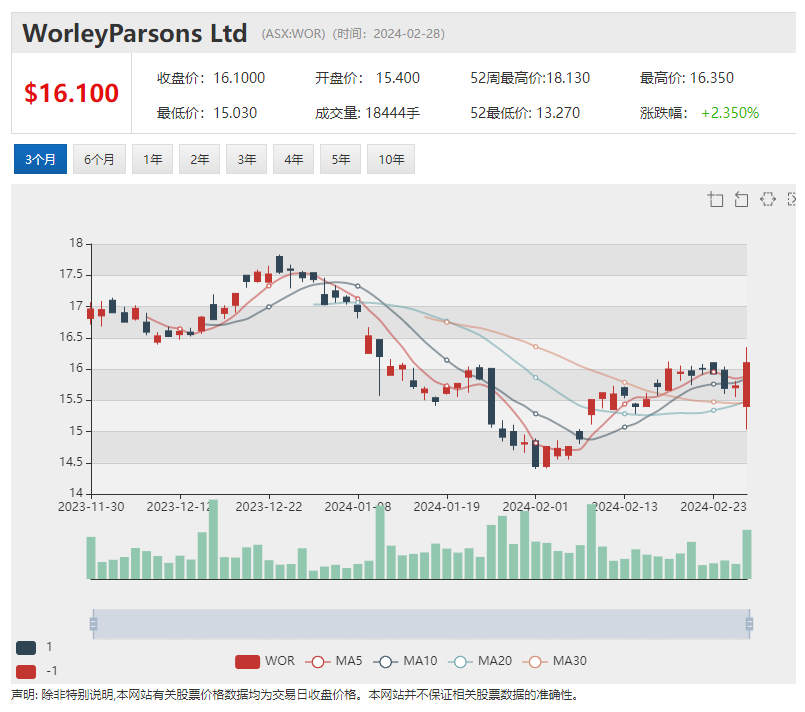Select the 6个月 time range tab

click(99, 159)
